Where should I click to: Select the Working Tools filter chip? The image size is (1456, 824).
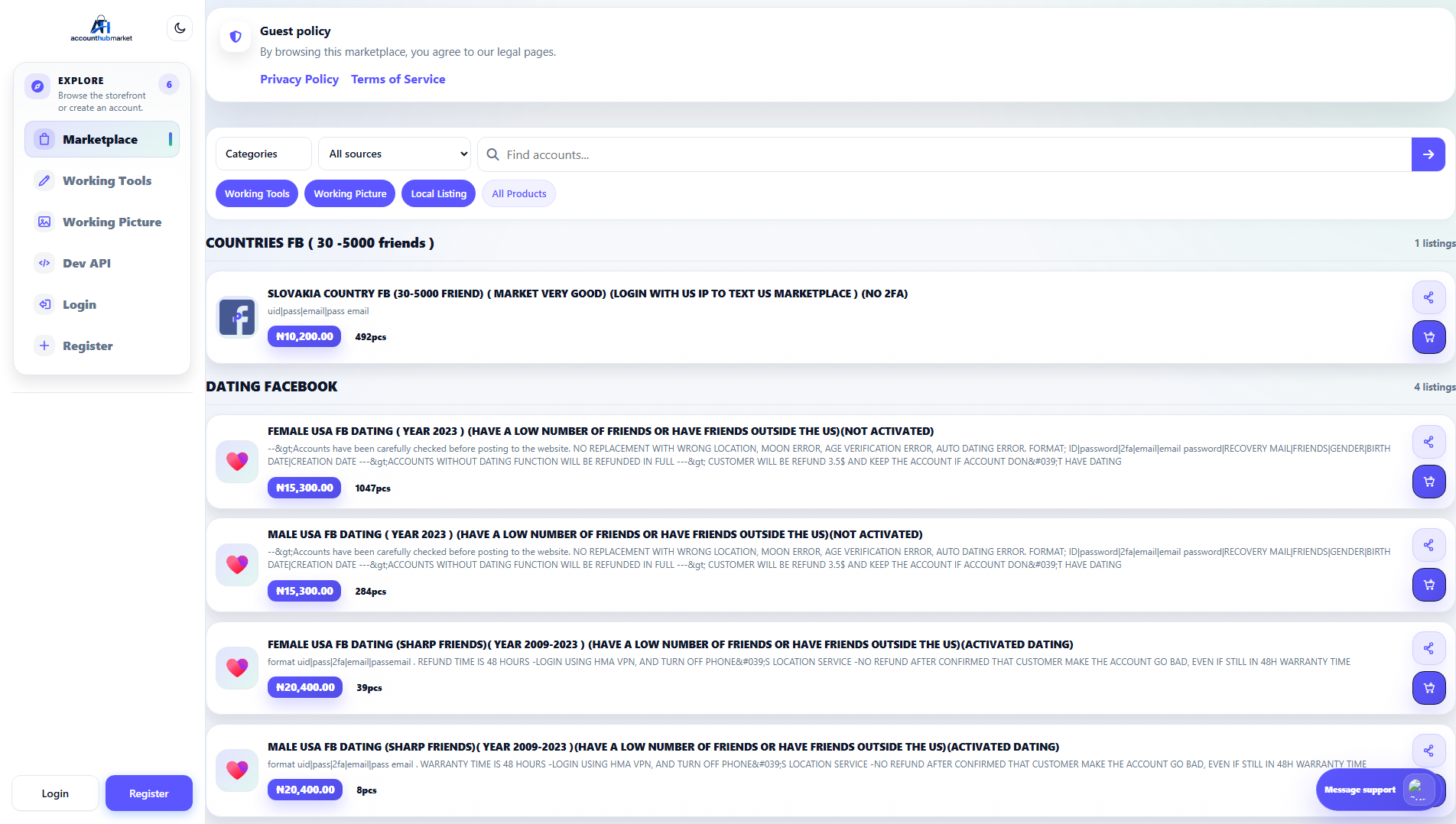[257, 193]
